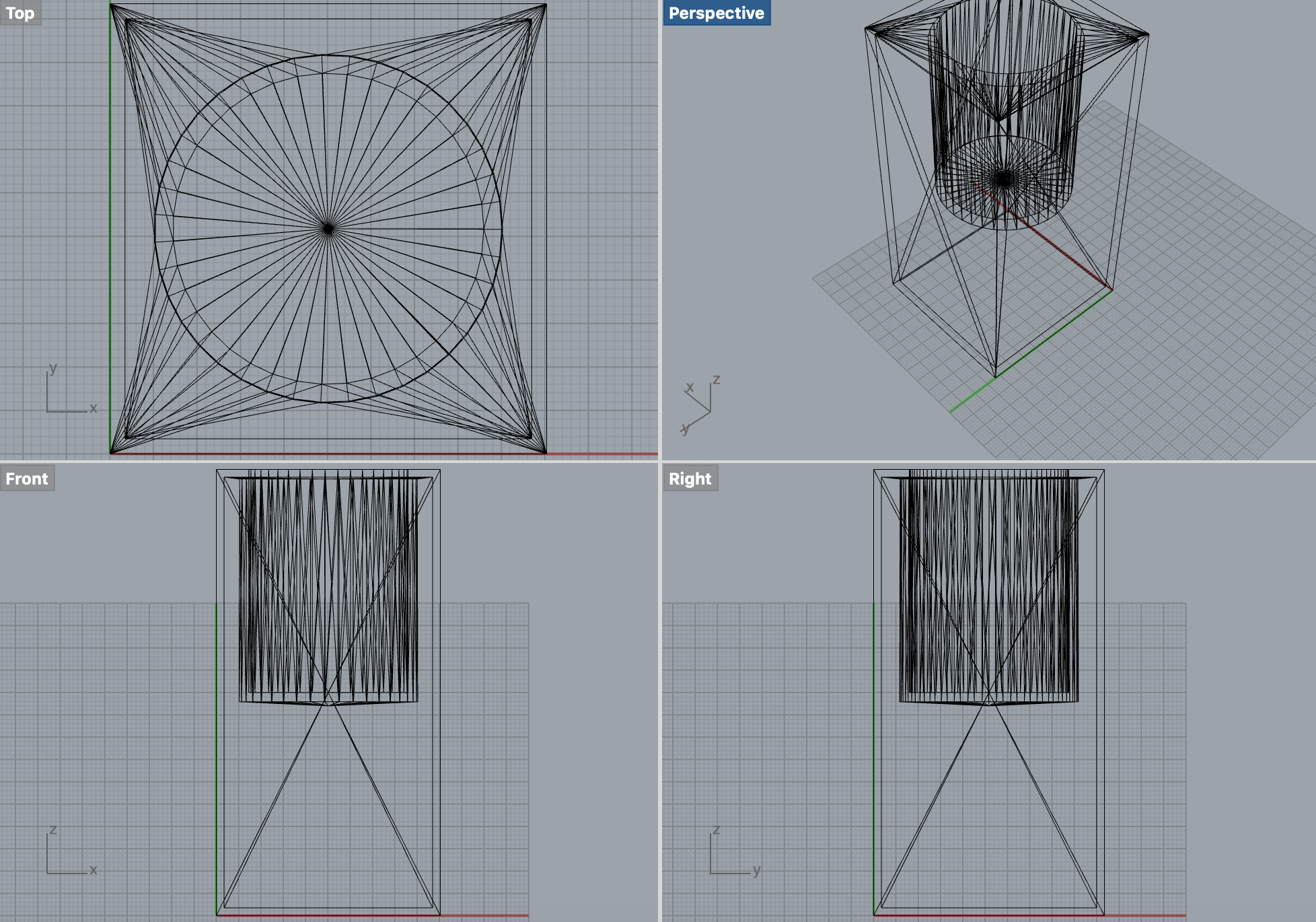This screenshot has height=922, width=1316.
Task: Click the Top viewport title label
Action: pos(20,13)
